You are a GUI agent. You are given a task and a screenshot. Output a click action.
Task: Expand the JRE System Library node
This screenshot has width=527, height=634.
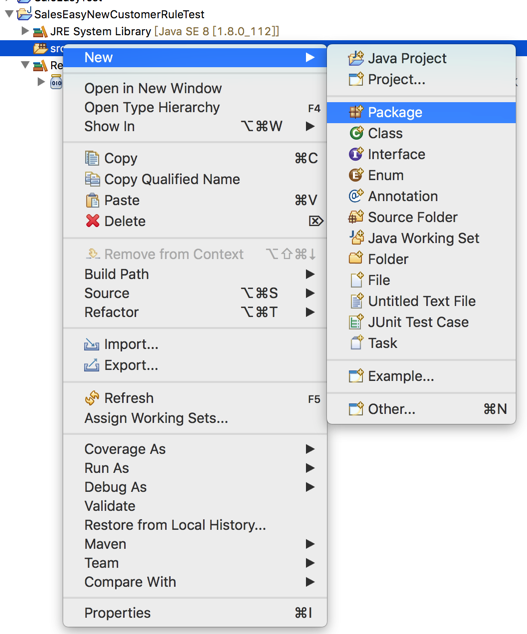(25, 31)
